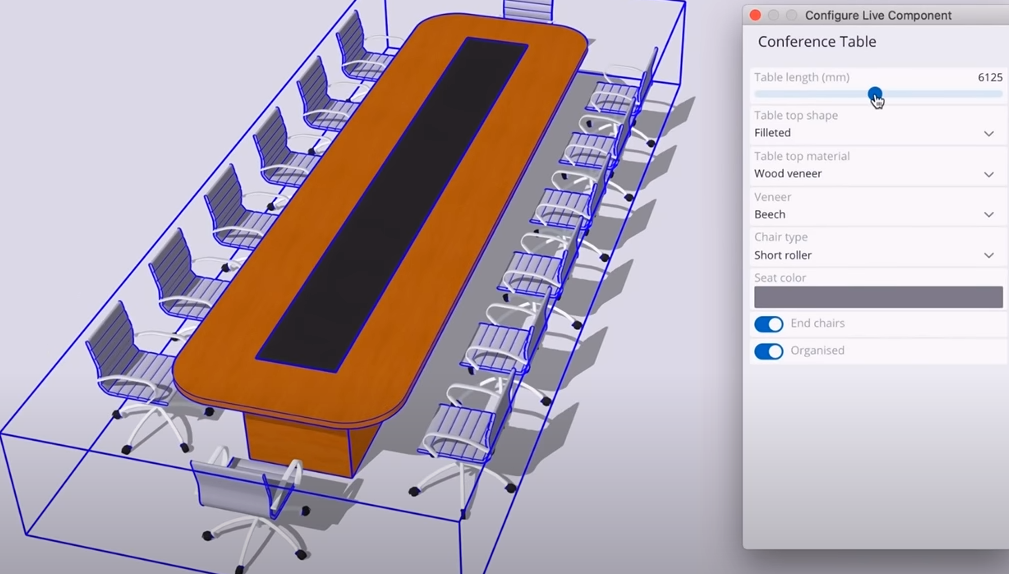1009x574 pixels.
Task: Click the gray Seat color swatch
Action: pos(878,297)
